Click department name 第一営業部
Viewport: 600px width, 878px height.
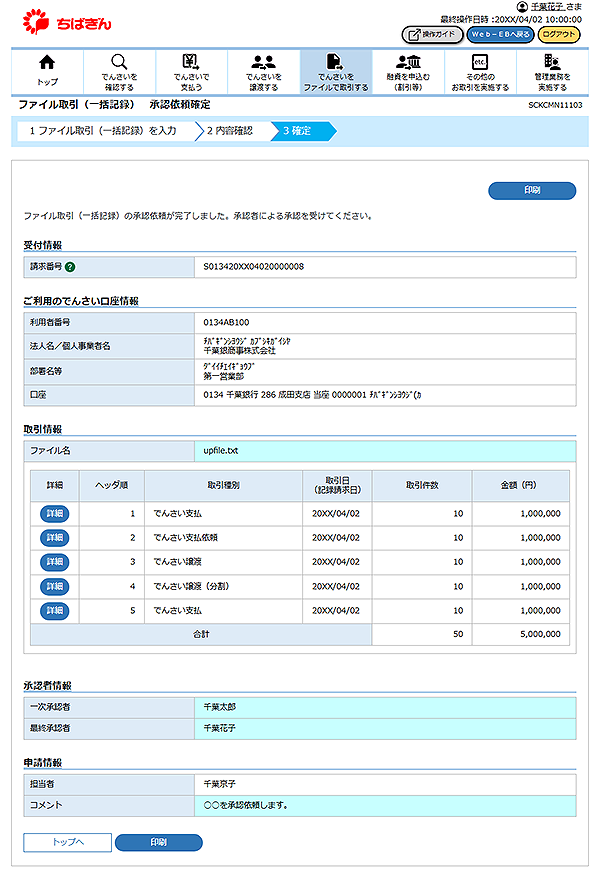point(223,376)
